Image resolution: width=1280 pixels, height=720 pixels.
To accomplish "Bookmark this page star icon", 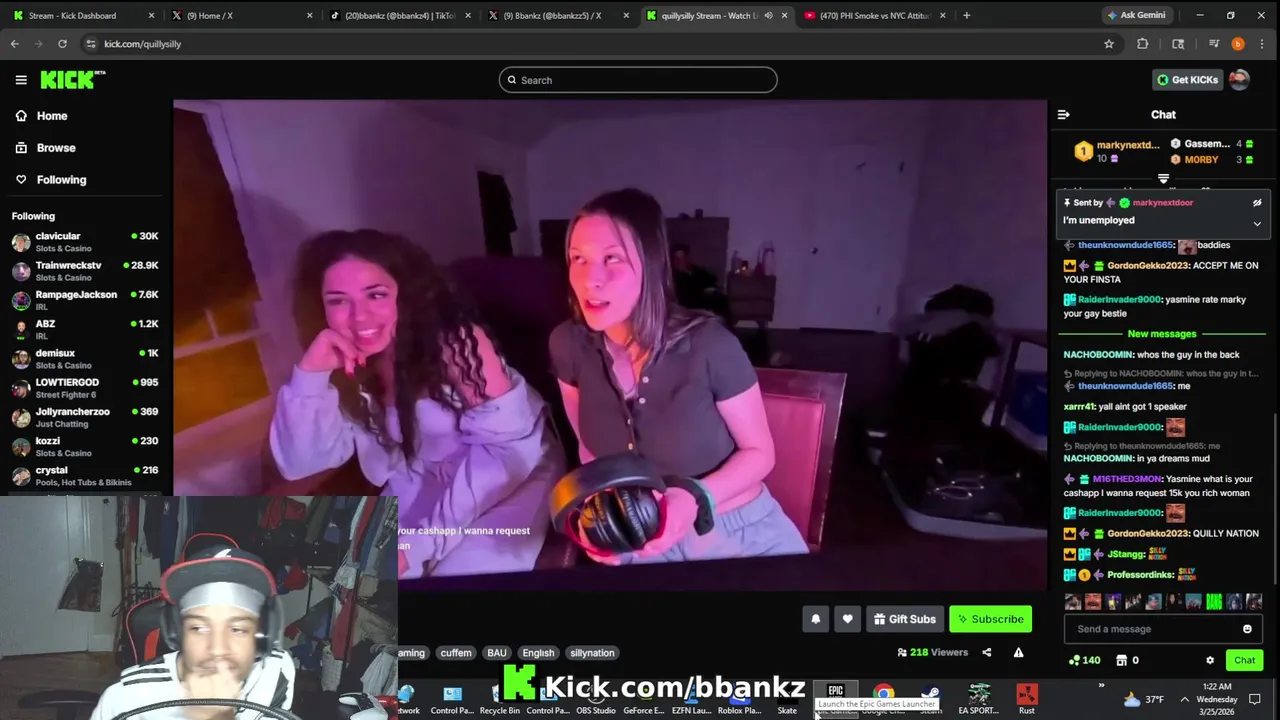I will coord(1108,44).
